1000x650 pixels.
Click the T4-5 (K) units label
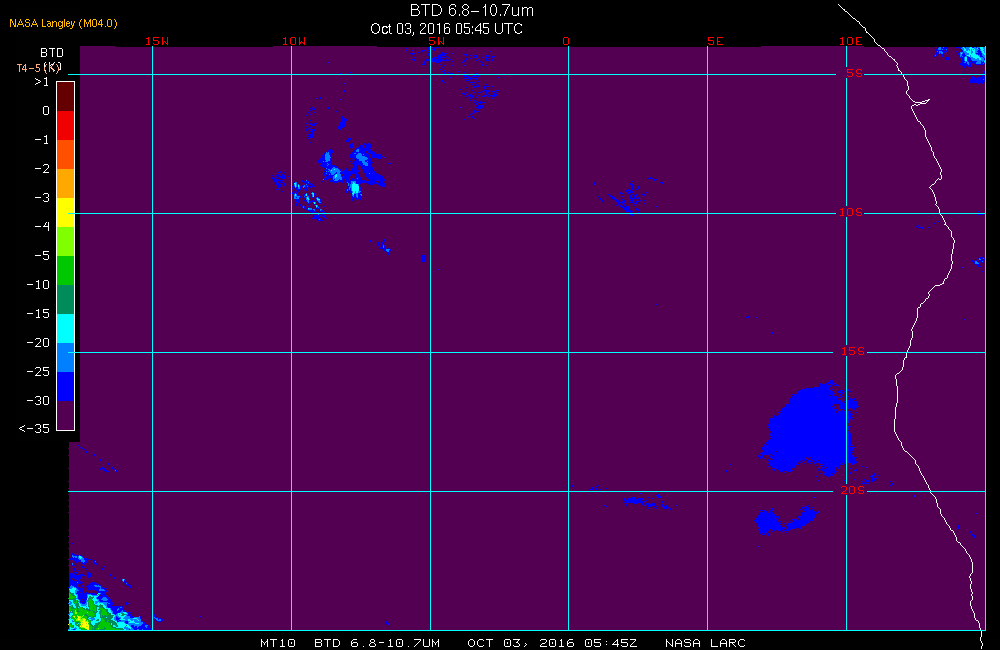tap(39, 67)
